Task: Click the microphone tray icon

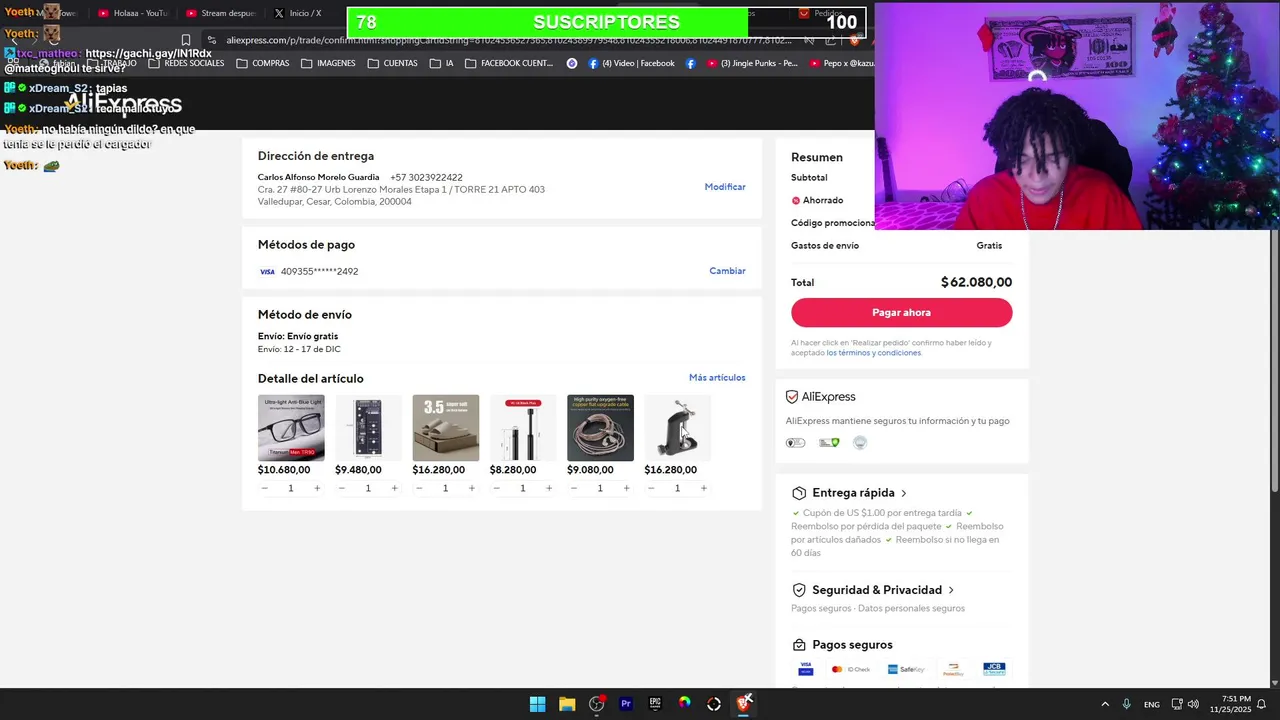Action: coord(1127,704)
